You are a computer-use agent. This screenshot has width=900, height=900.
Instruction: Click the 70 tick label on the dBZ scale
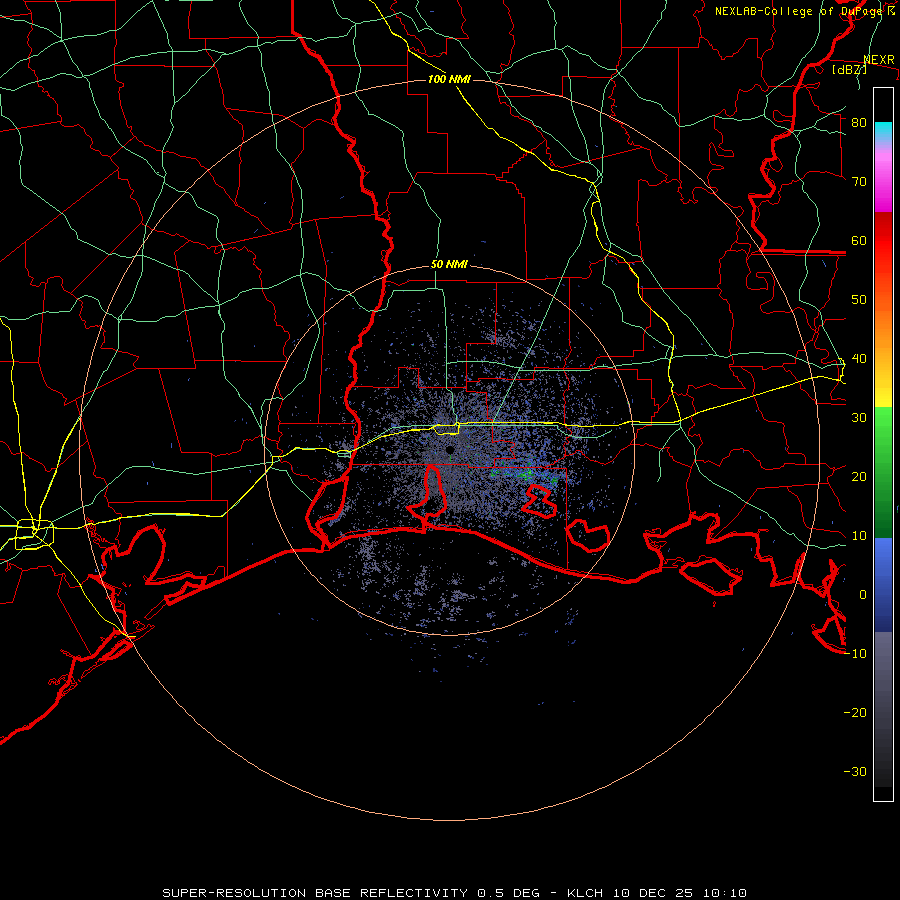pyautogui.click(x=859, y=182)
